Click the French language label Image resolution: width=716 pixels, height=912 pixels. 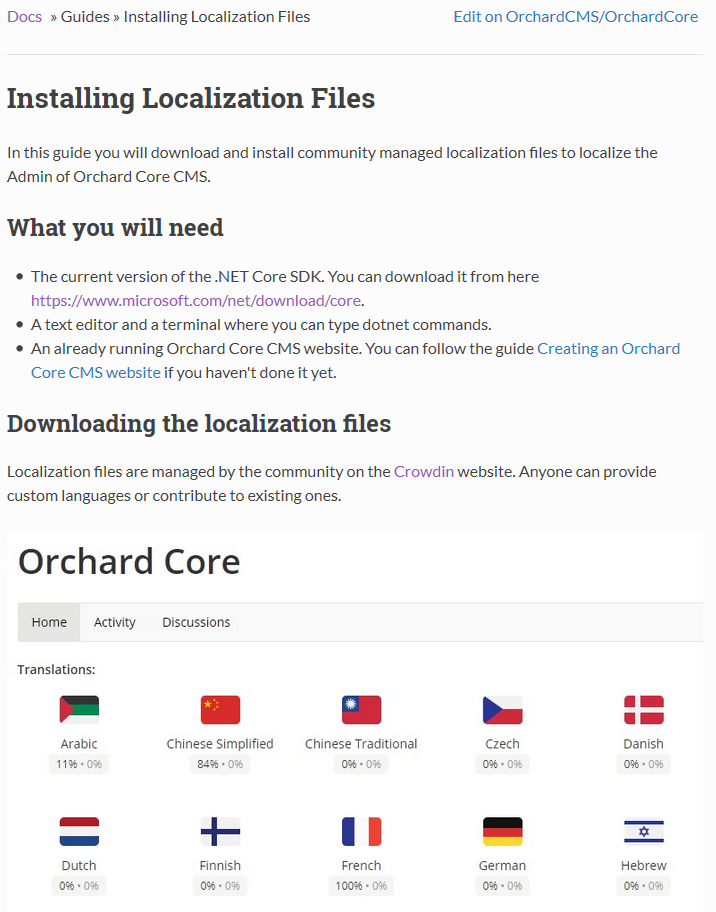(x=361, y=865)
